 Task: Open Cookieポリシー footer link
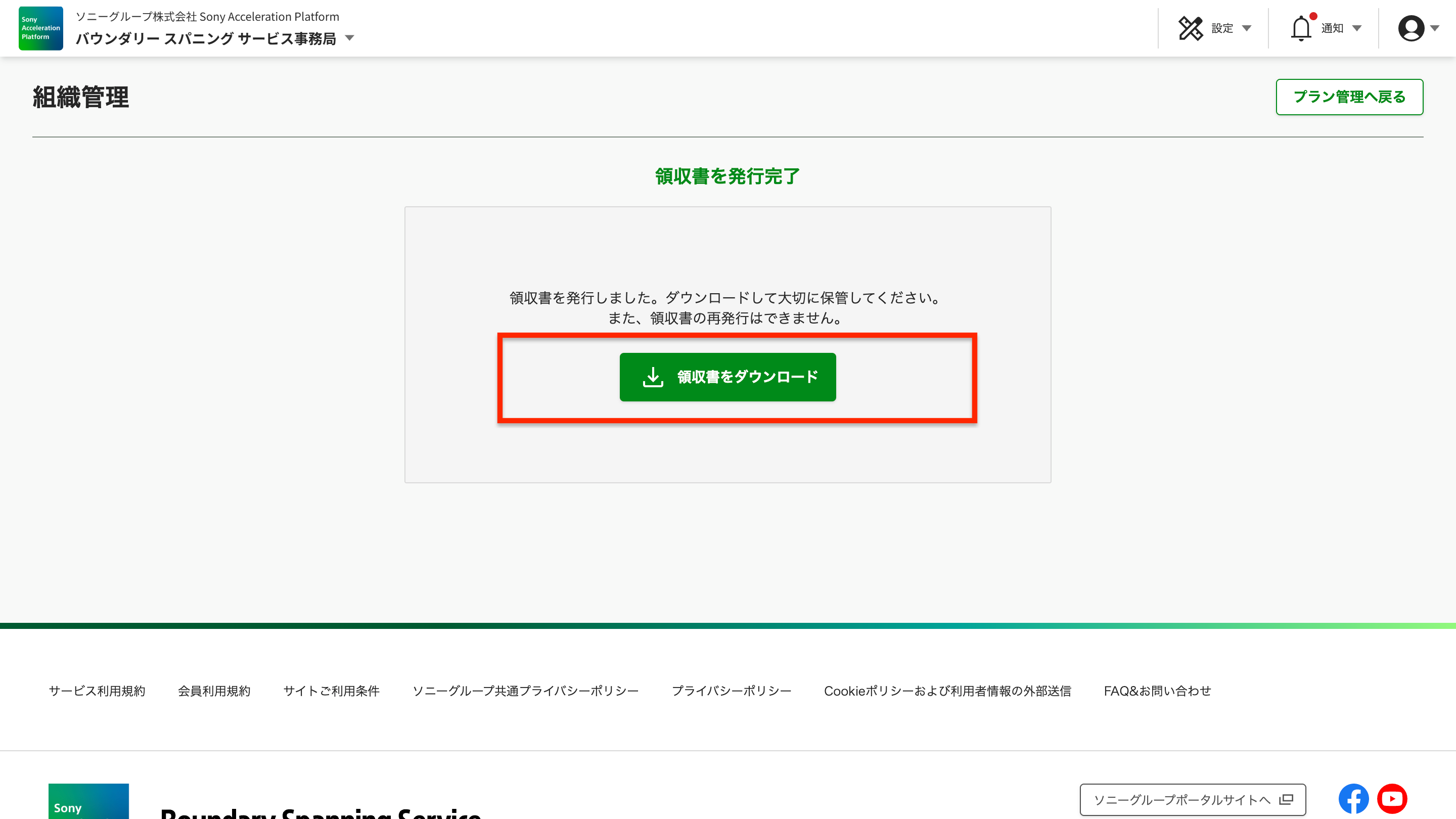tap(947, 691)
